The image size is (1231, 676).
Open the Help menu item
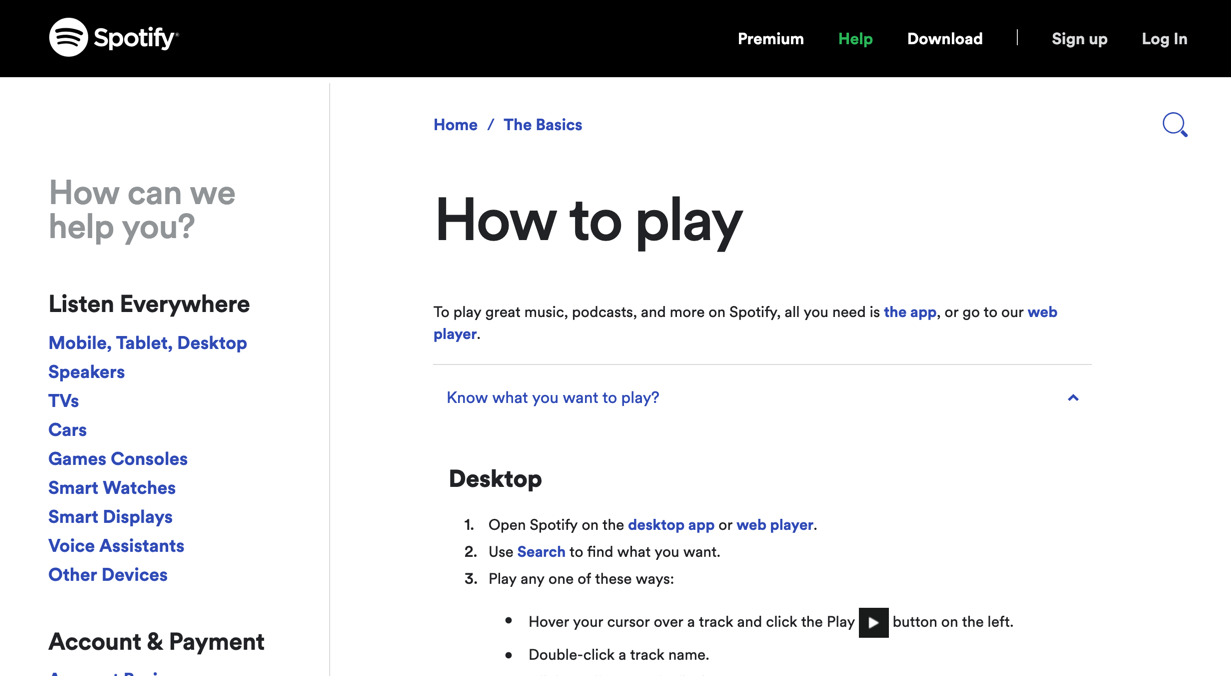coord(855,39)
